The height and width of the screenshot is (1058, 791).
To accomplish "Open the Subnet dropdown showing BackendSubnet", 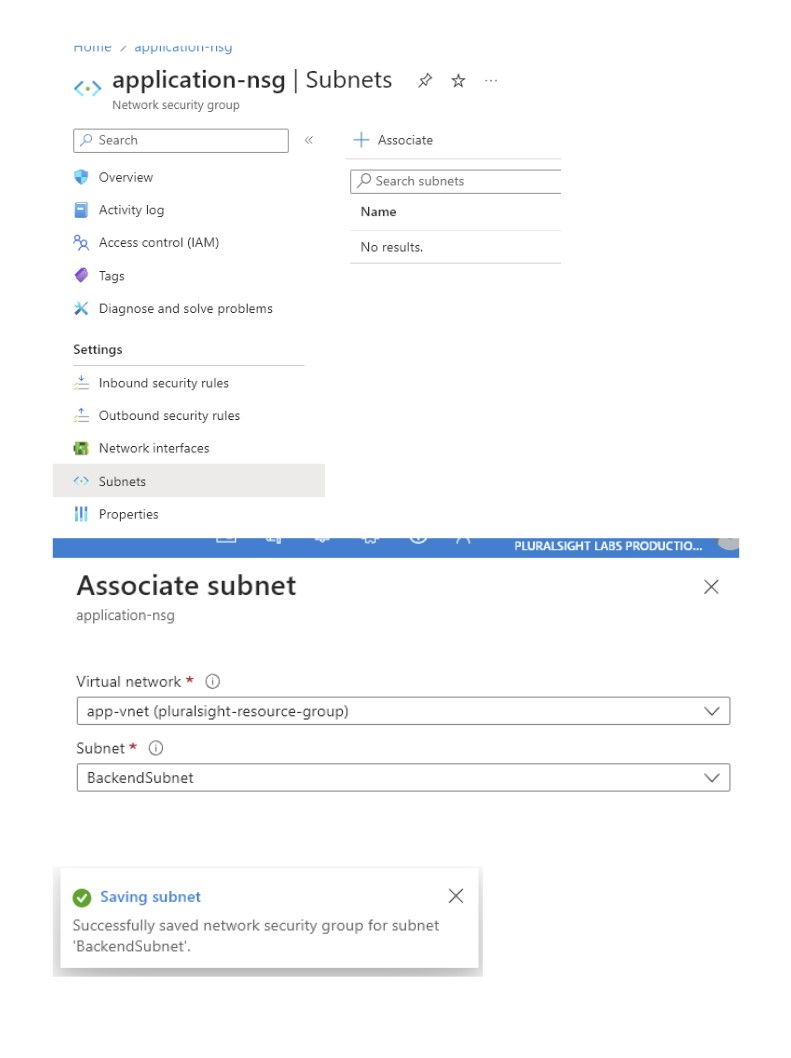I will click(x=712, y=777).
